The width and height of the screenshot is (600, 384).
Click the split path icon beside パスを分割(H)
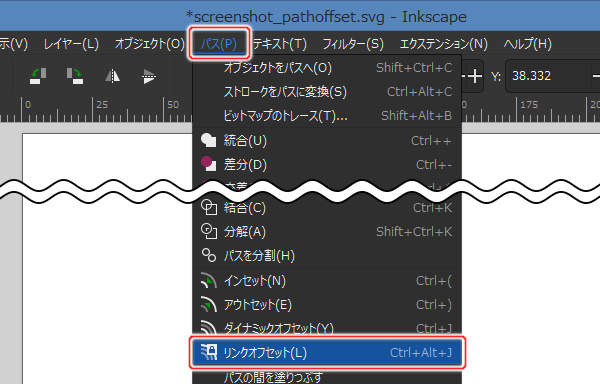tap(209, 255)
